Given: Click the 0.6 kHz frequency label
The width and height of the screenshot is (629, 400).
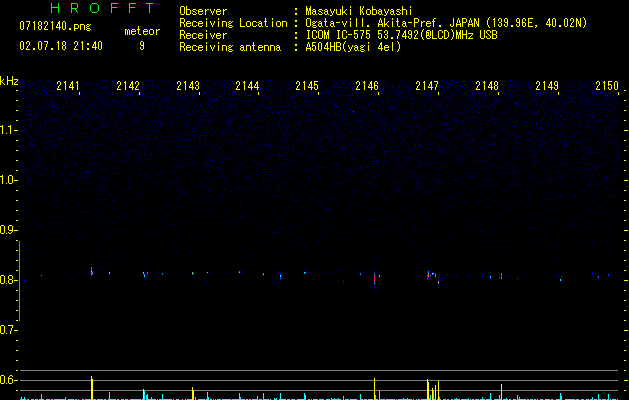Looking at the screenshot, I should point(9,380).
